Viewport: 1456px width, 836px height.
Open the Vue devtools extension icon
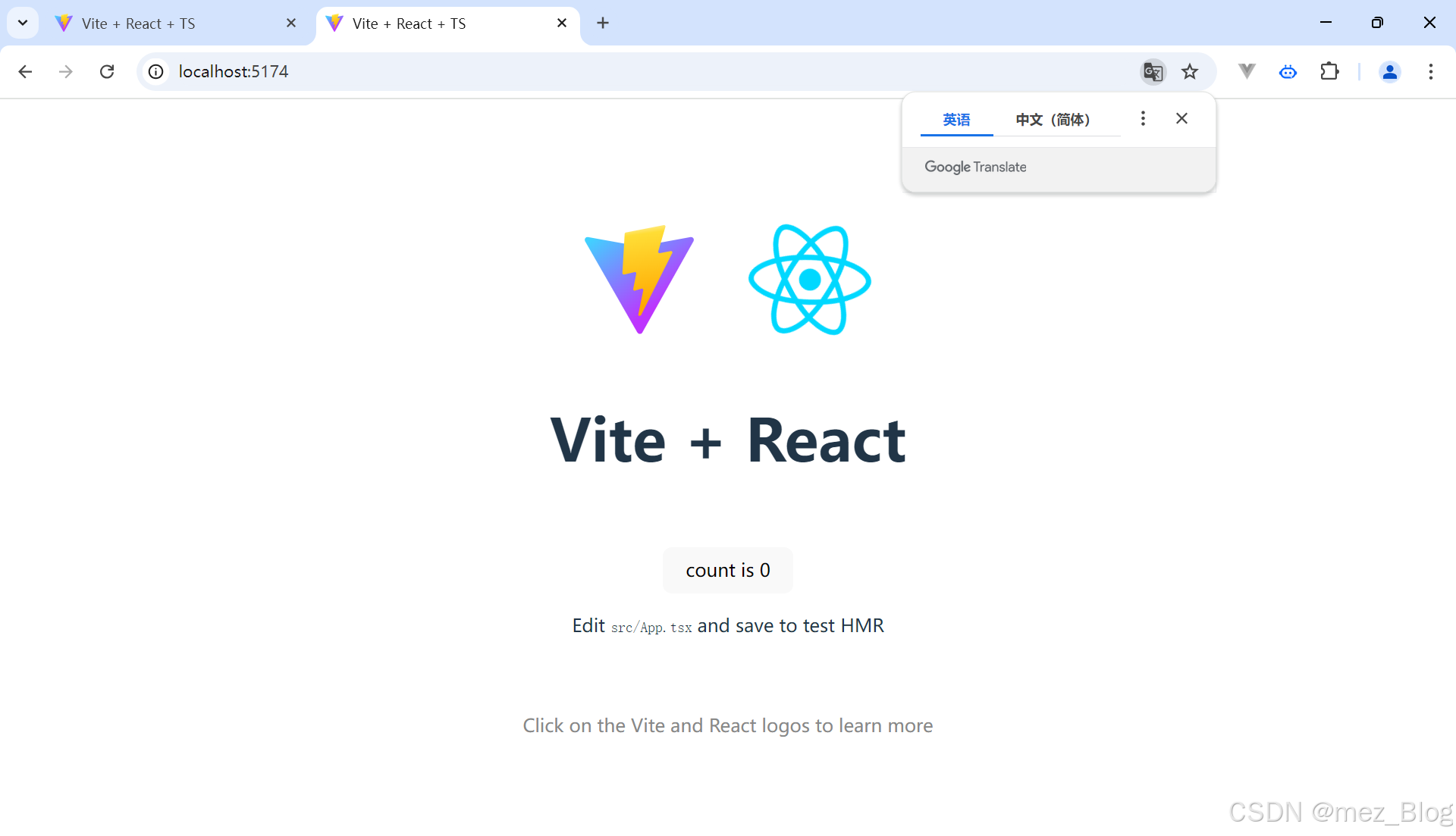1247,71
